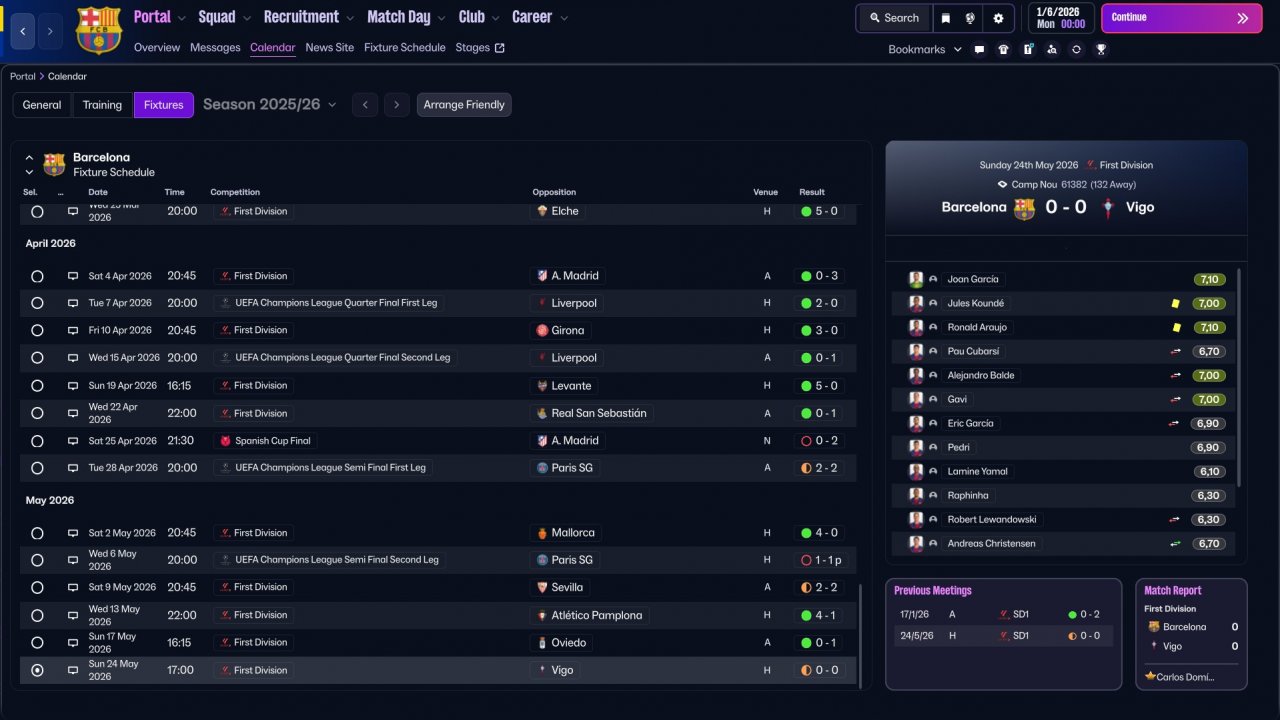
Task: Go forward with the right navigation arrow
Action: [50, 31]
